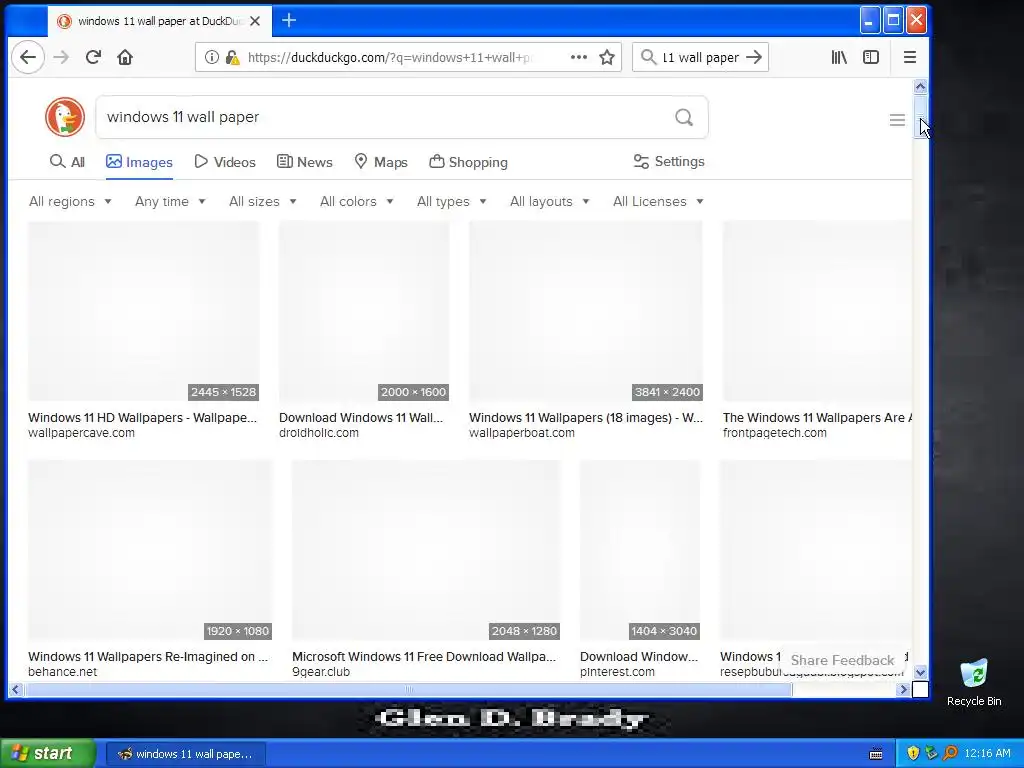Click the security shield tray icon
Image resolution: width=1024 pixels, height=768 pixels.
pyautogui.click(x=913, y=753)
